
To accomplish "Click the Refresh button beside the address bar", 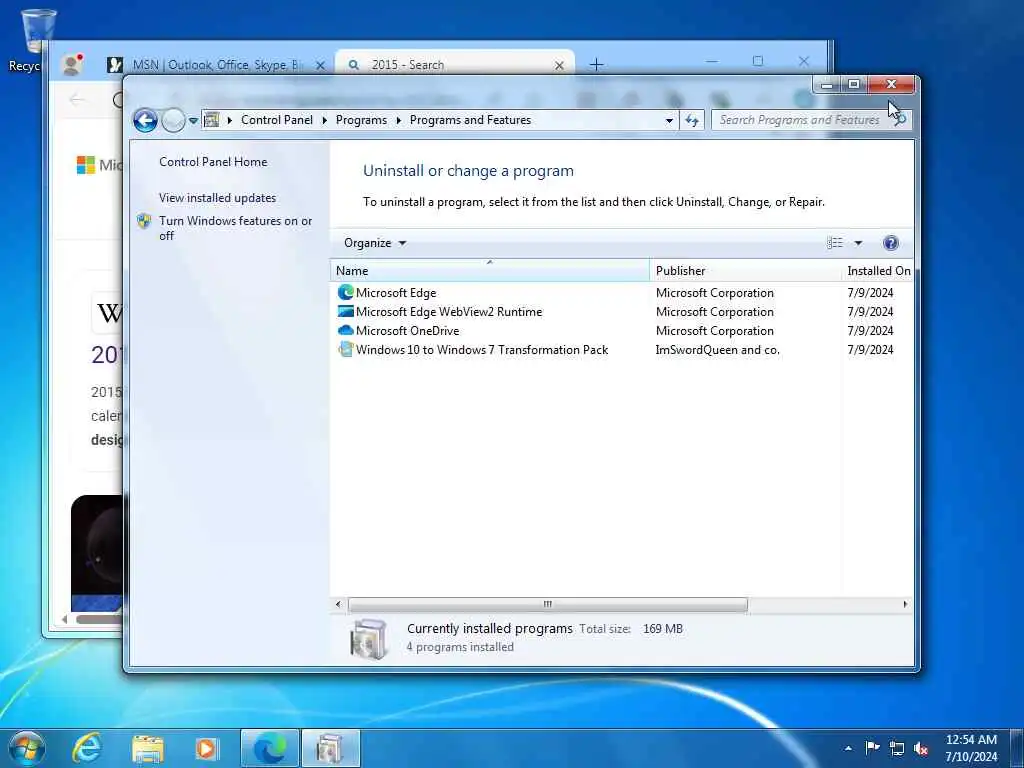I will (692, 120).
